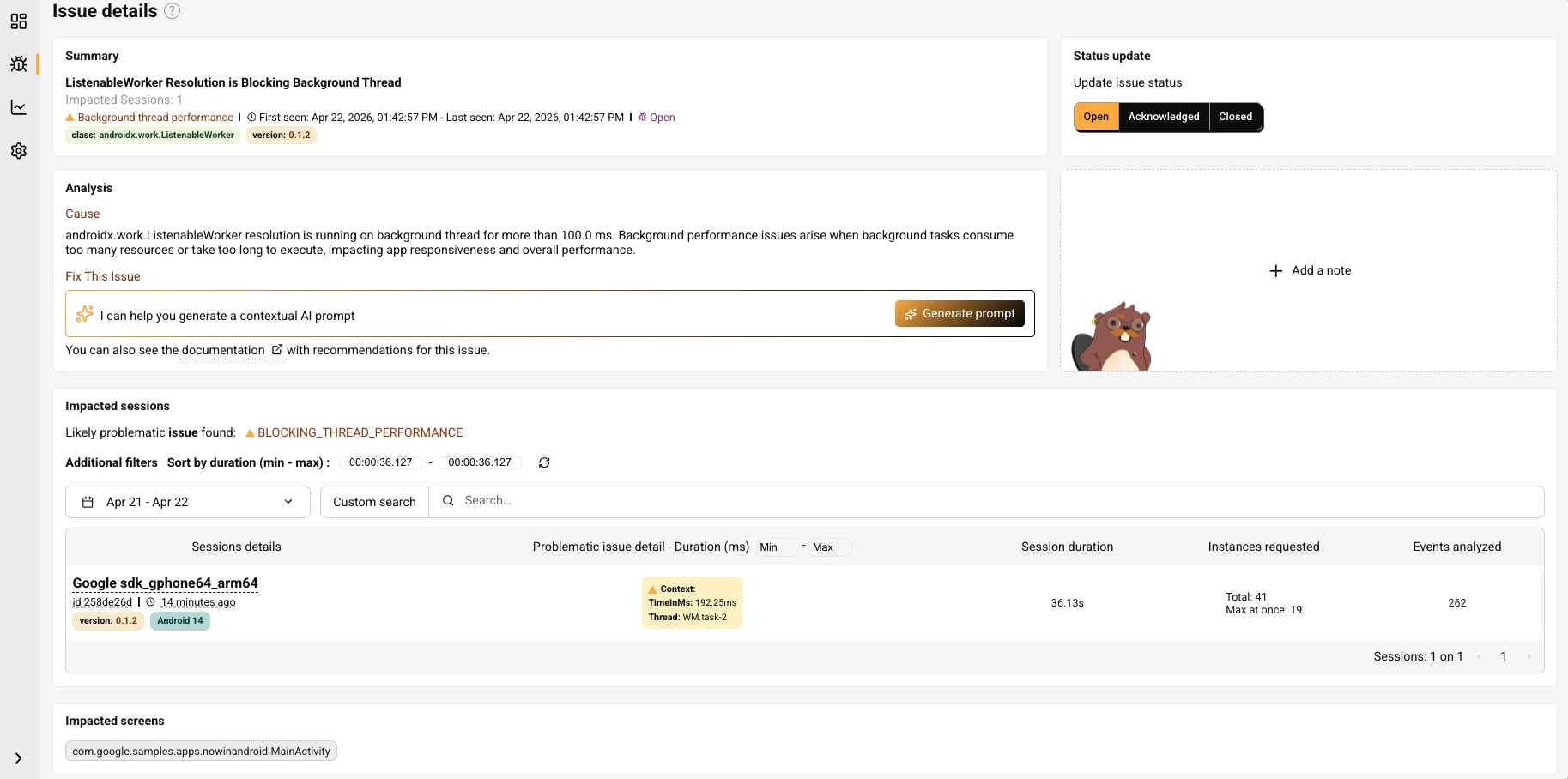
Task: Open the dashboard grid icon in sidebar
Action: tap(19, 21)
